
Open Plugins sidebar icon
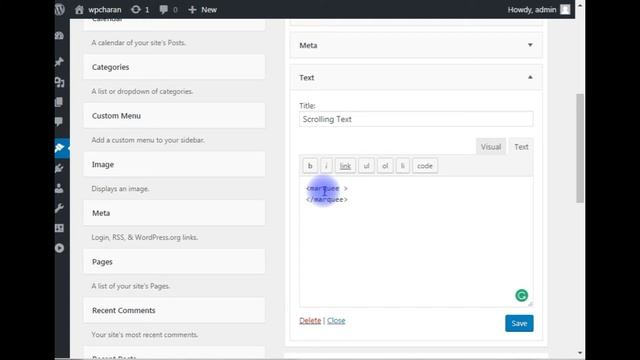60,168
